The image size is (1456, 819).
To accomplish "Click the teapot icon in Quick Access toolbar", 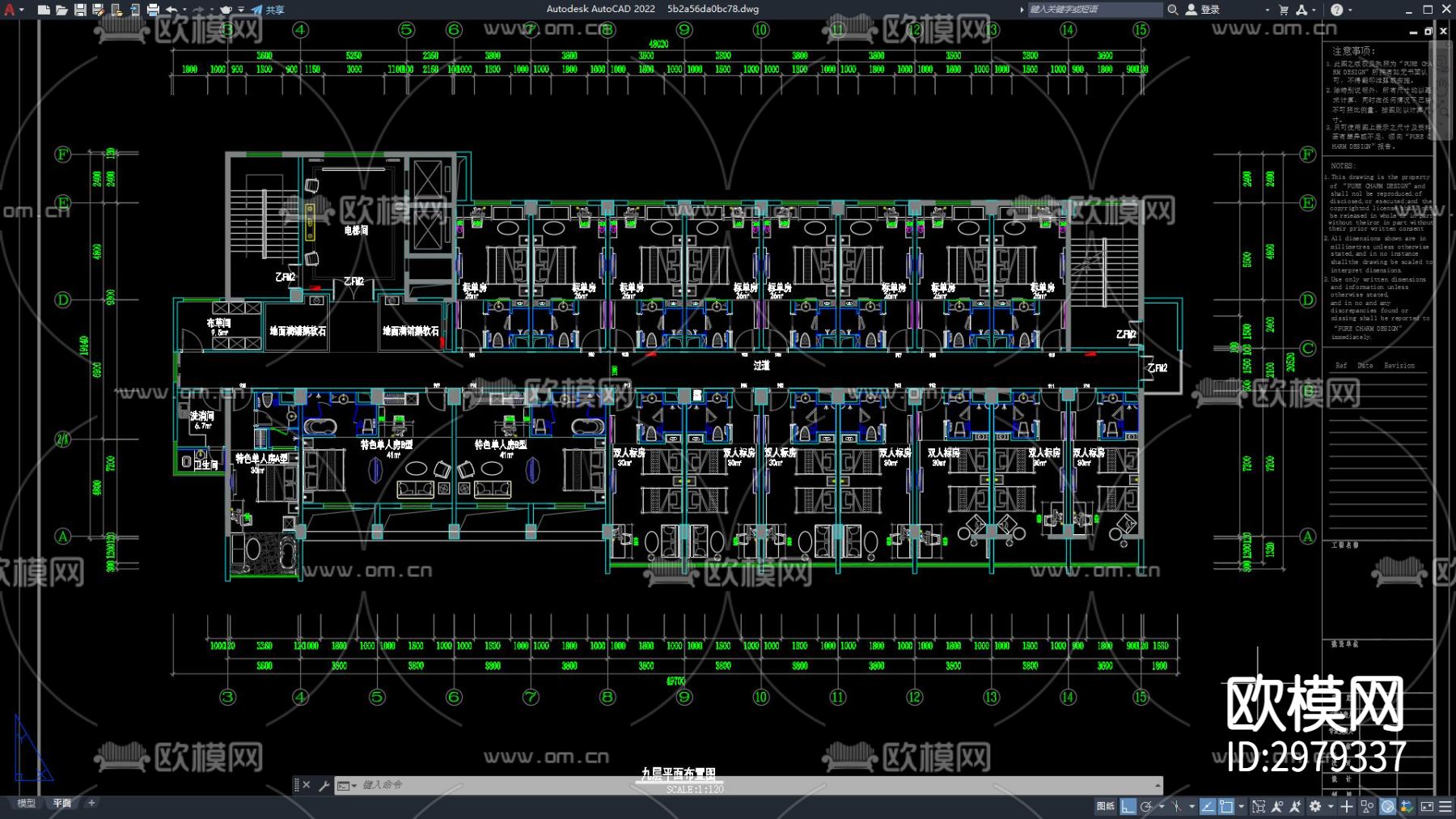I will pyautogui.click(x=226, y=10).
